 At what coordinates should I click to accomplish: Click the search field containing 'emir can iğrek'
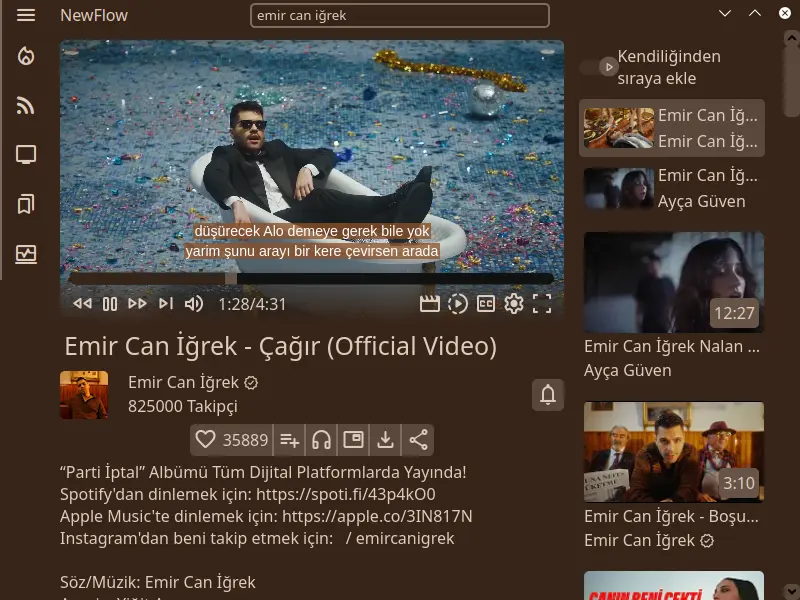pos(400,16)
